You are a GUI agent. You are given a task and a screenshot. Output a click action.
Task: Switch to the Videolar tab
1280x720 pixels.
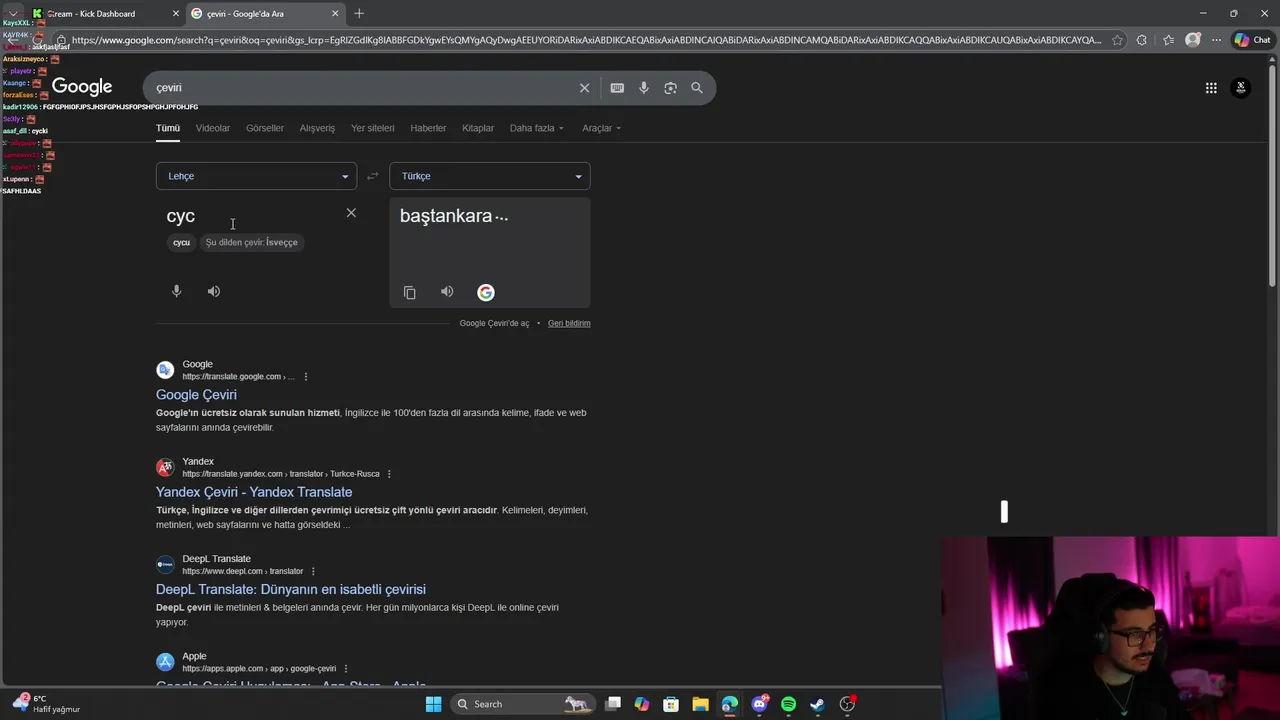[213, 128]
